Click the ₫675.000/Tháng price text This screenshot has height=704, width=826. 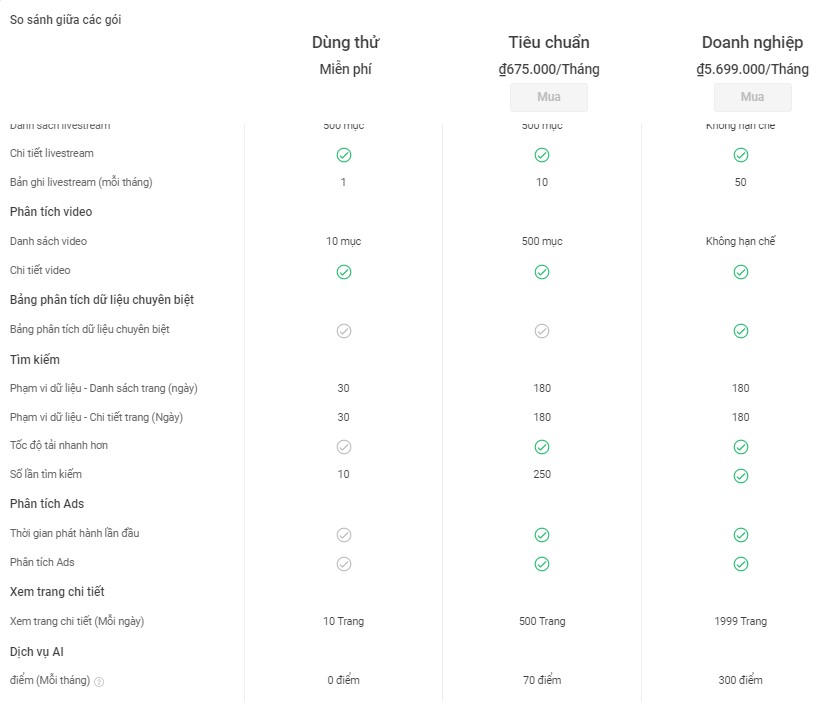pyautogui.click(x=548, y=70)
